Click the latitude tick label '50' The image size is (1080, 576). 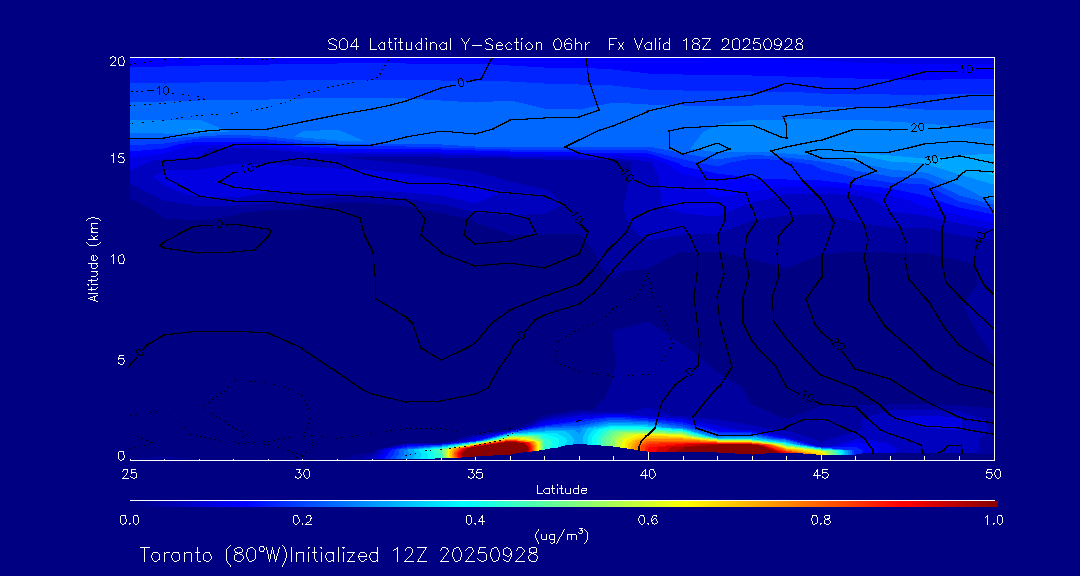coord(993,474)
